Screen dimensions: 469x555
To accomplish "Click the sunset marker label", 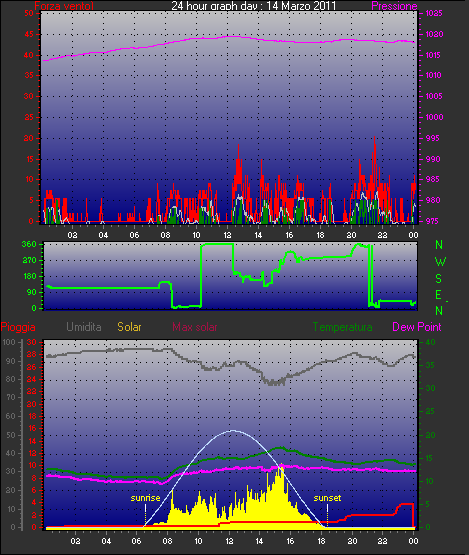I will [327, 498].
